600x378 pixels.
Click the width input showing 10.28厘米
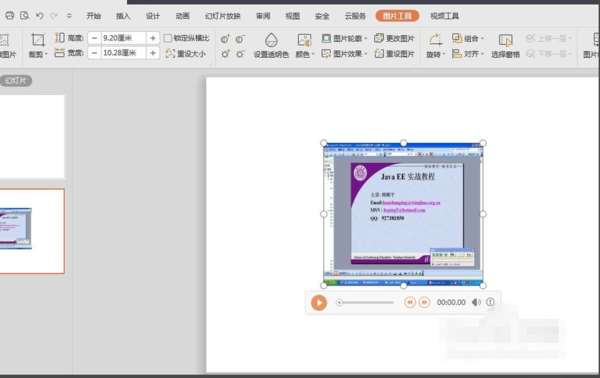(123, 53)
